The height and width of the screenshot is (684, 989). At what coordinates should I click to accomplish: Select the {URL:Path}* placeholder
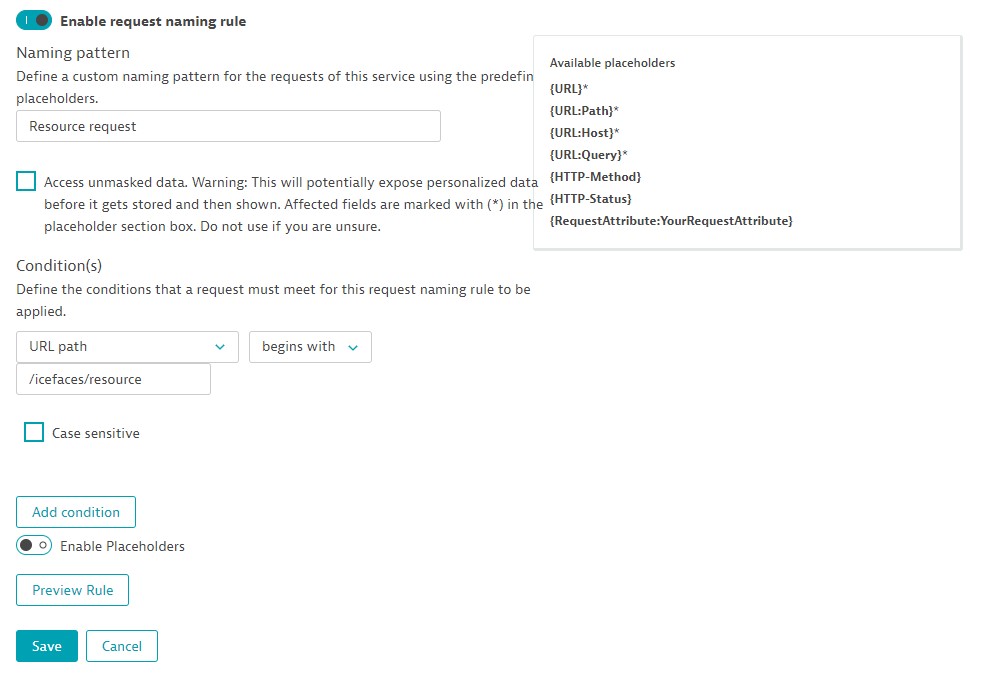584,110
